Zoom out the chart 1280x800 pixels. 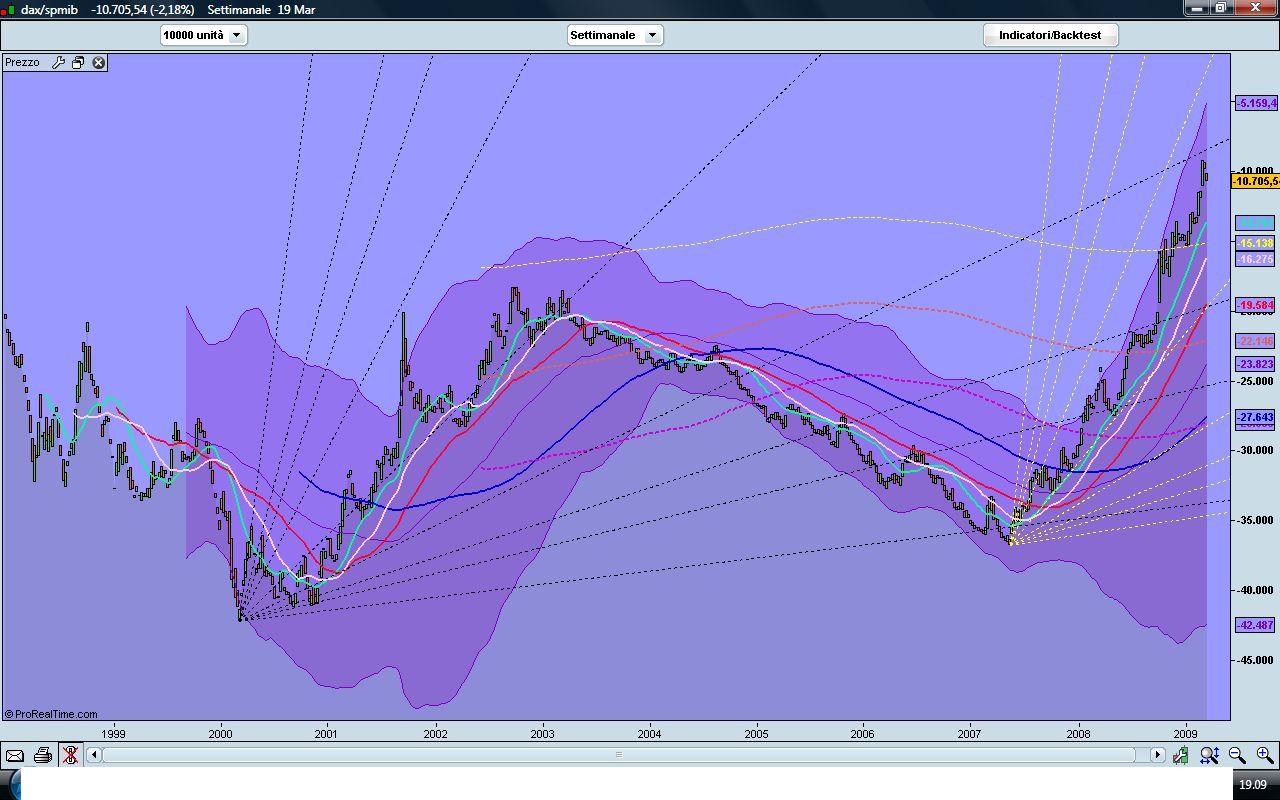tap(1237, 755)
